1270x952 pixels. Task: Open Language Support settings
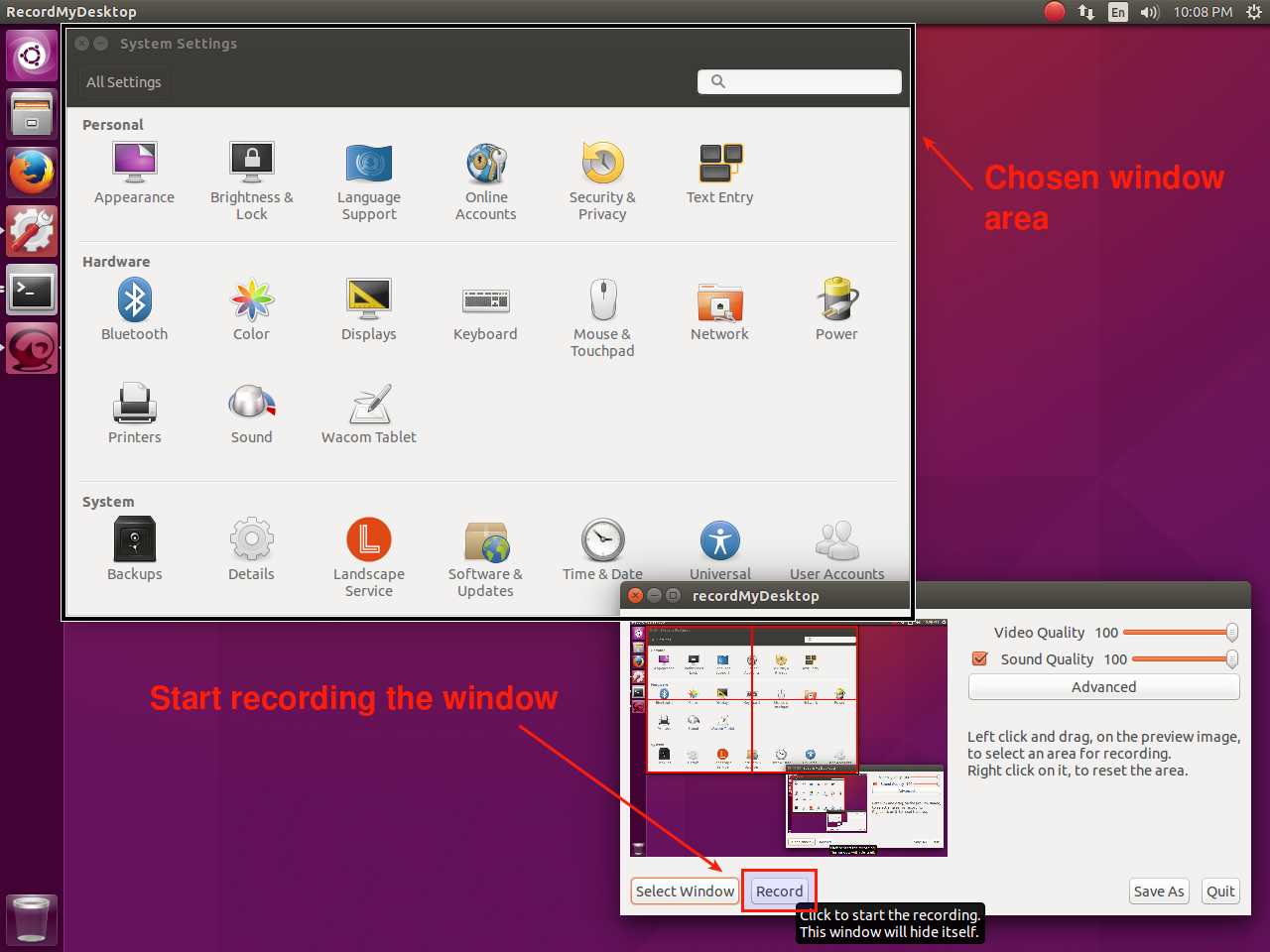pos(368,181)
